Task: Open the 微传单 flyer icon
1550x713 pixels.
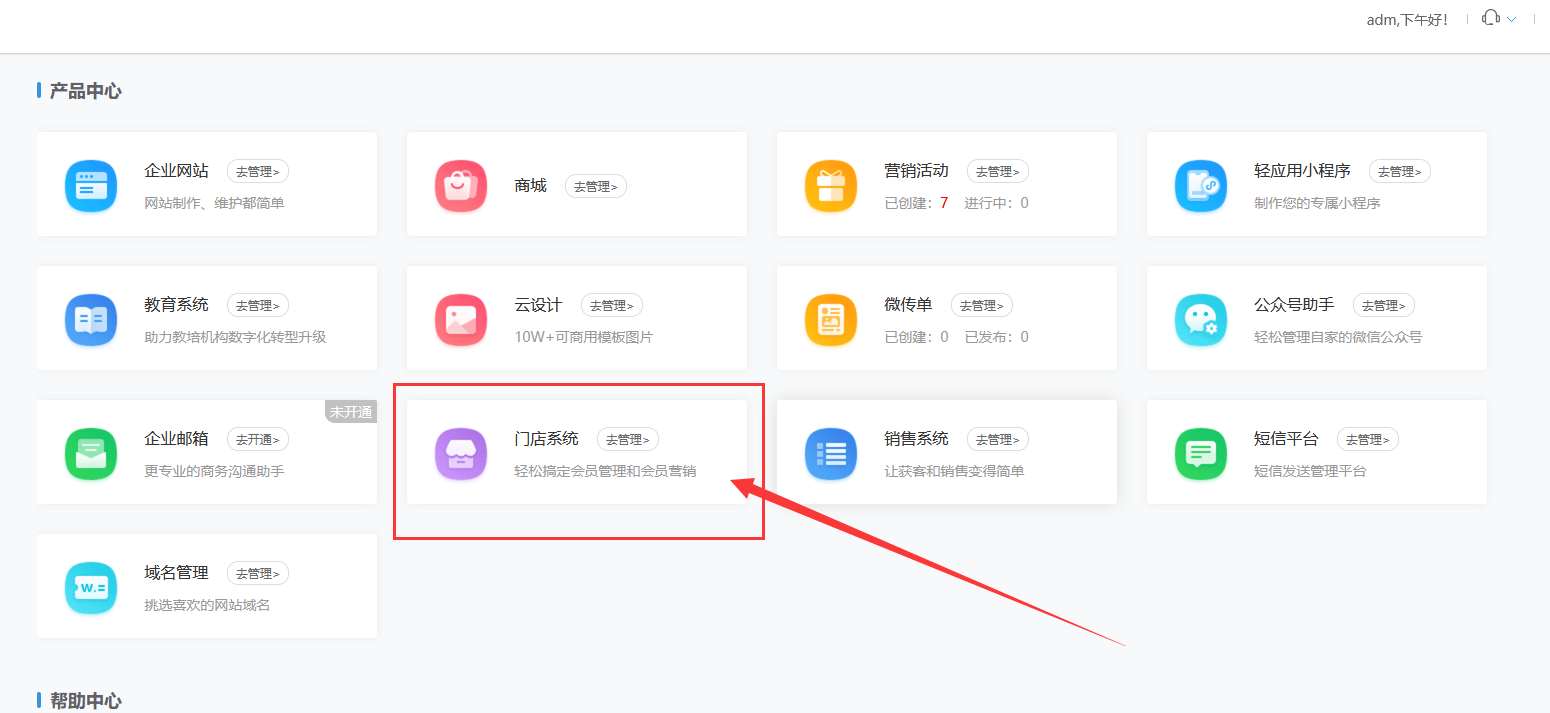Action: 831,319
